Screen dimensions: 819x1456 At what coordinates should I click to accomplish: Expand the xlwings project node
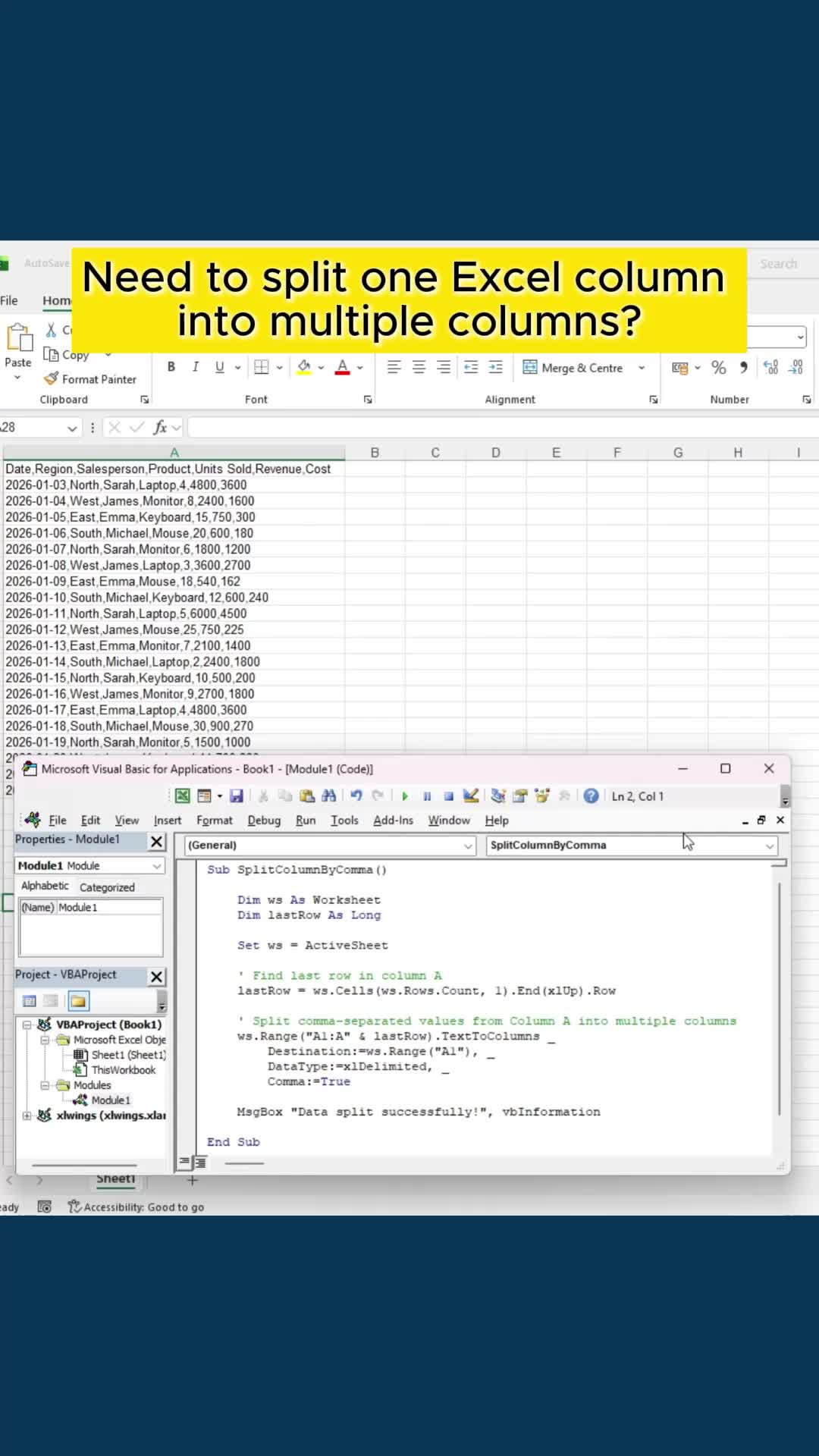point(27,1116)
